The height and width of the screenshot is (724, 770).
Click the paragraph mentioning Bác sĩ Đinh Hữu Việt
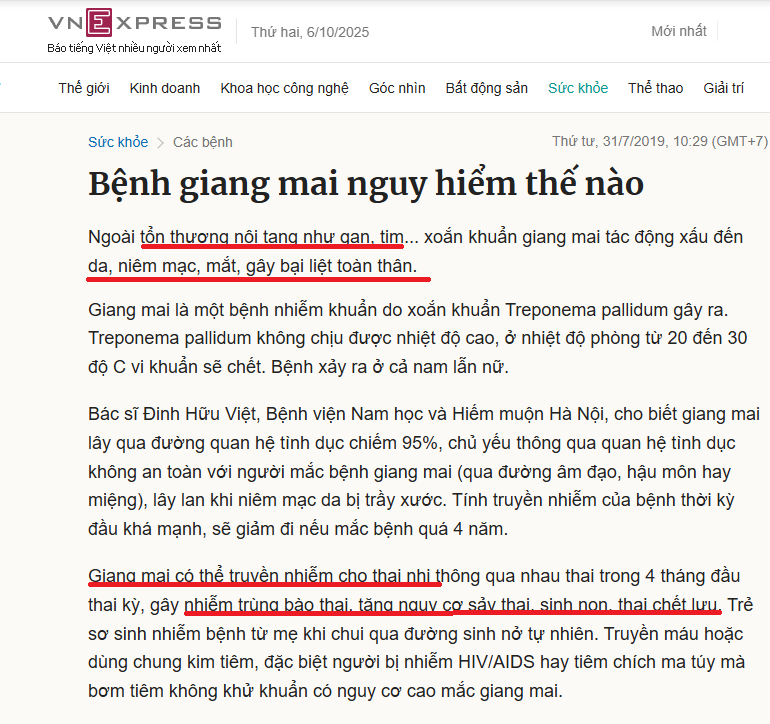pos(424,472)
